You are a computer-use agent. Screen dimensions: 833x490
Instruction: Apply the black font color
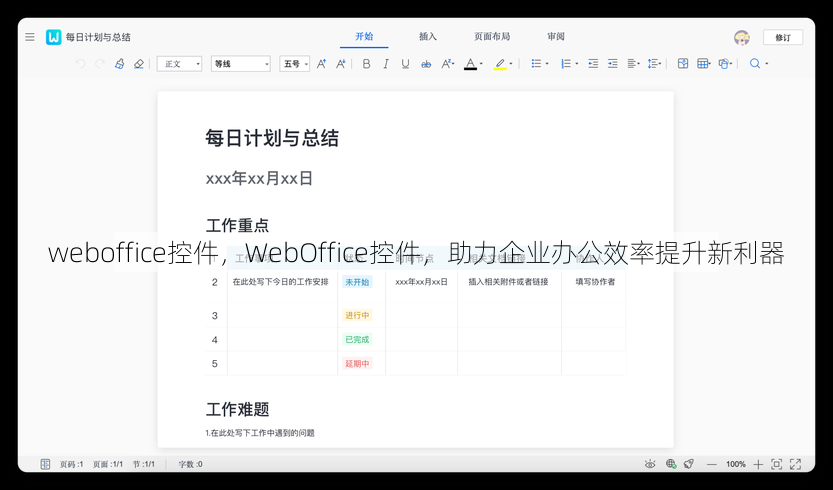(470, 64)
